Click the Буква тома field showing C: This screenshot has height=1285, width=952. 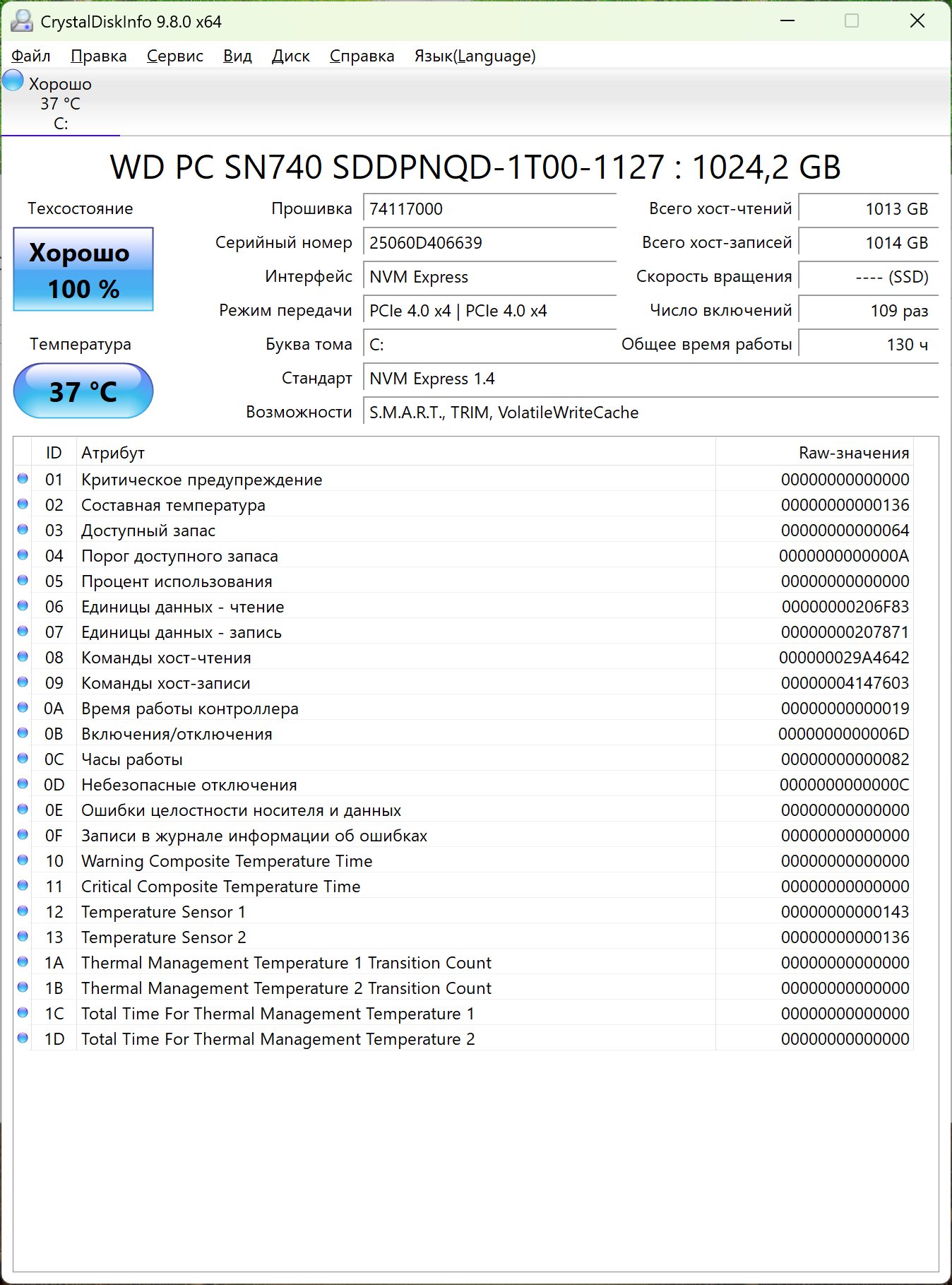pyautogui.click(x=489, y=345)
